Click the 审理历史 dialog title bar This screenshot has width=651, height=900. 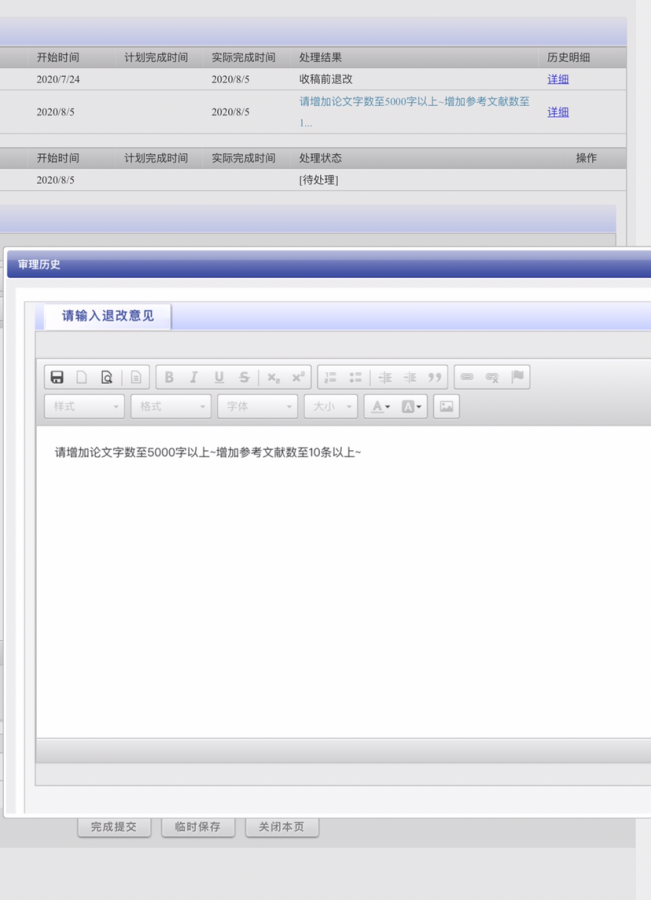pyautogui.click(x=329, y=265)
